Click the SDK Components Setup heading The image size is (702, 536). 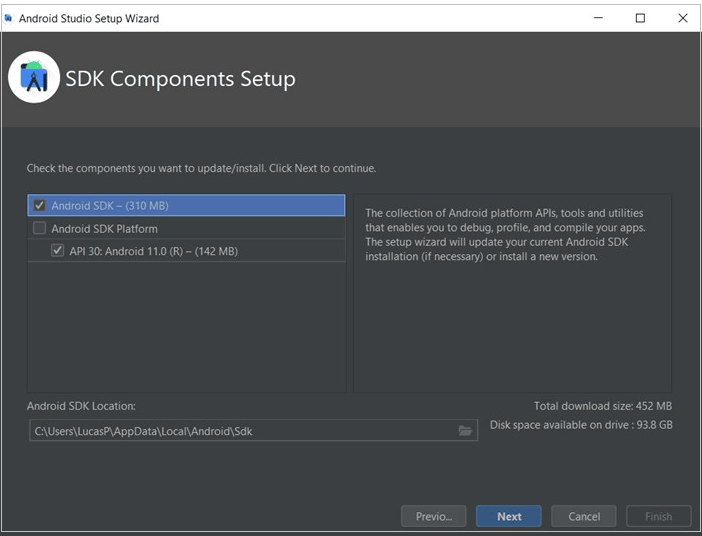[180, 79]
